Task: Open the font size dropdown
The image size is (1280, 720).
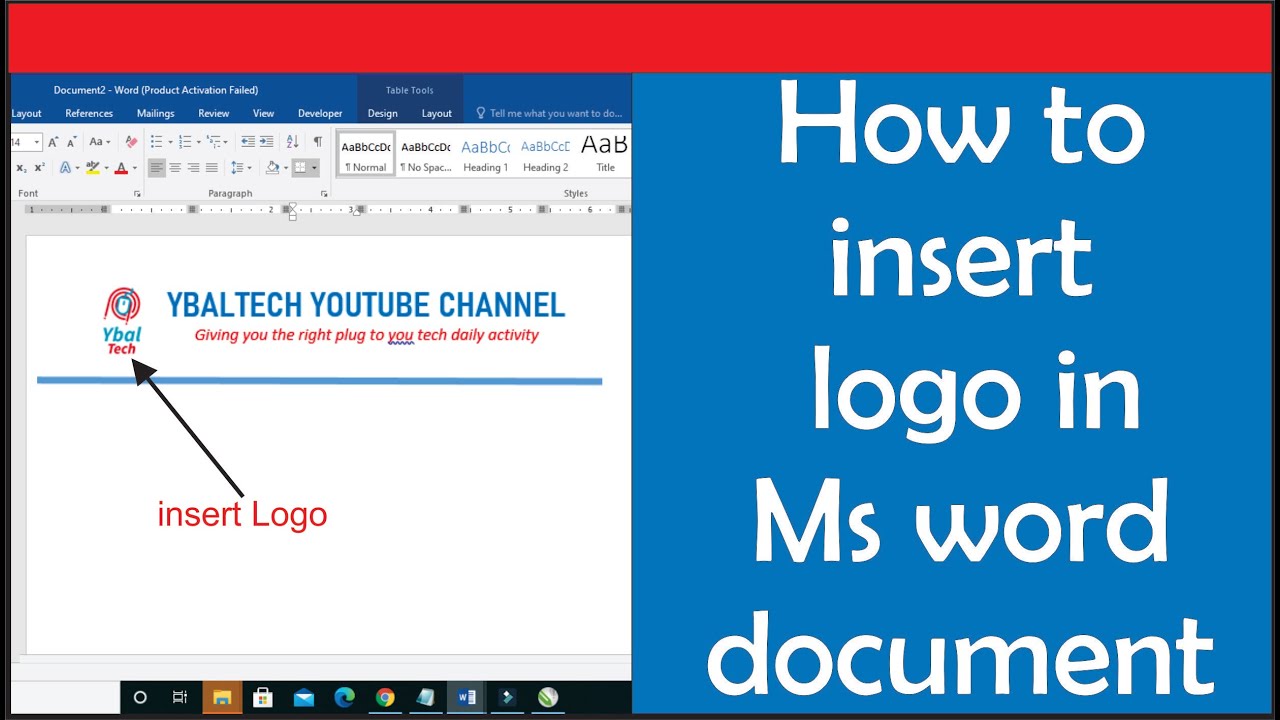Action: coord(37,142)
